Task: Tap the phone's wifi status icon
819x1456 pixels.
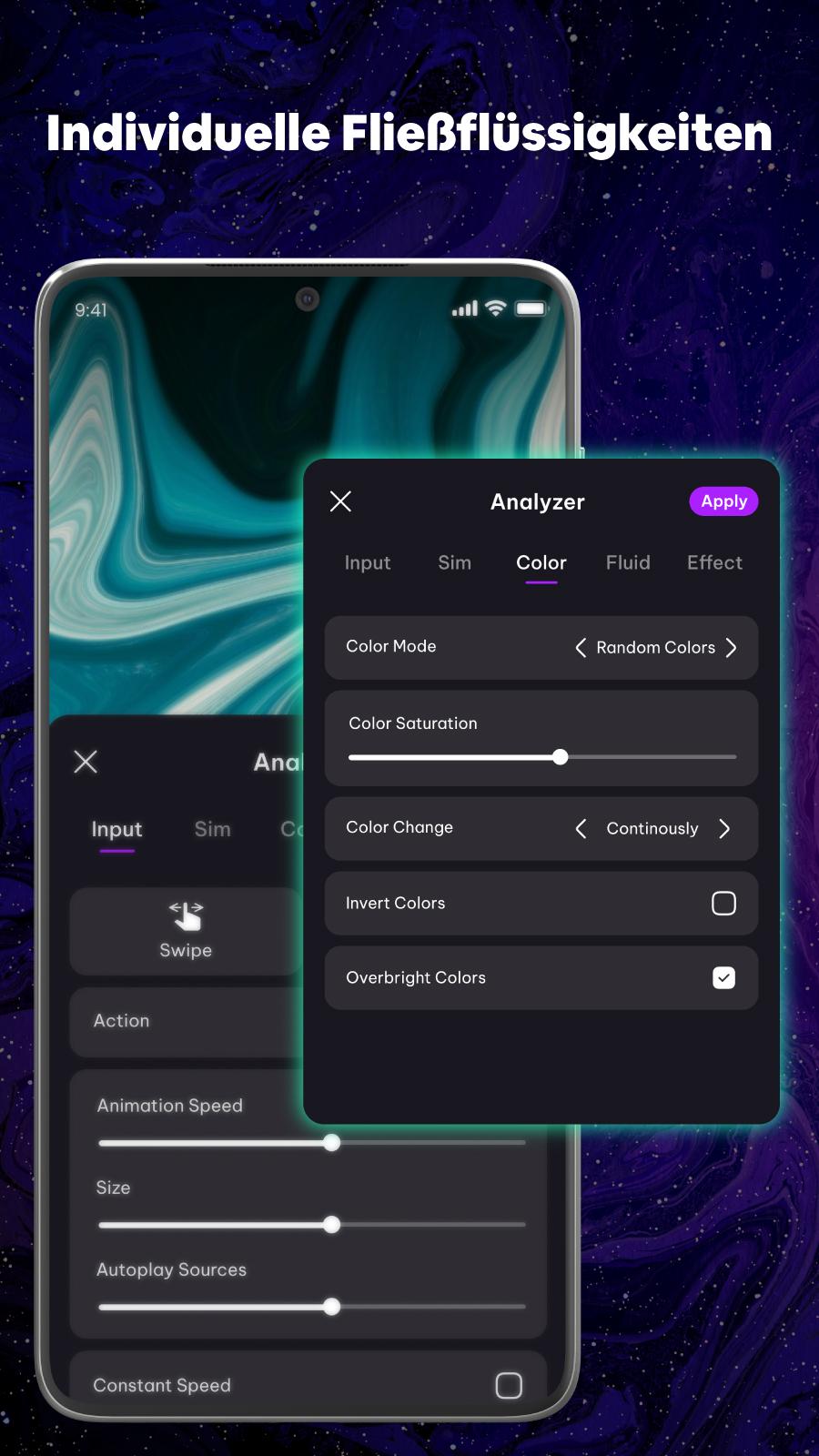Action: [495, 308]
